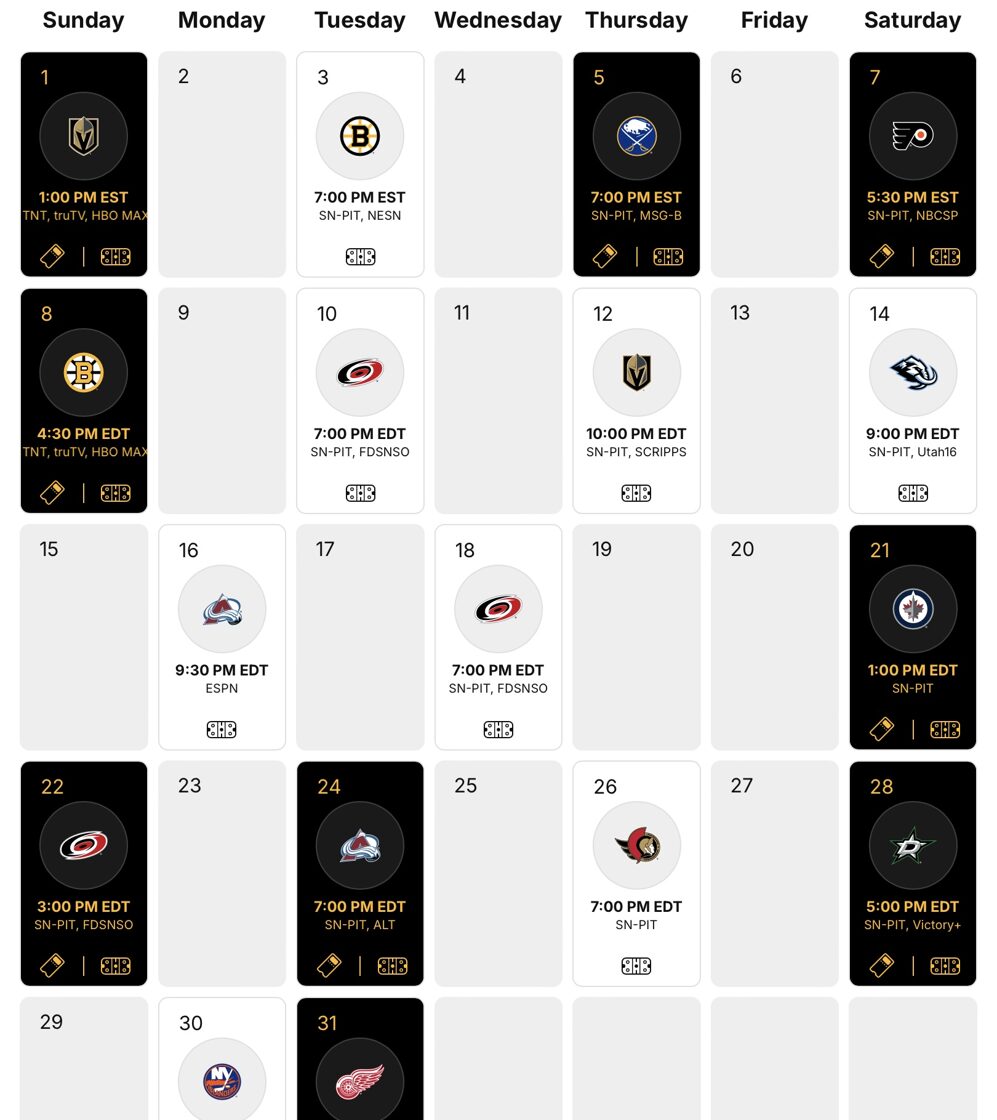997x1120 pixels.
Task: Click the Jets logo on day 21
Action: click(913, 609)
